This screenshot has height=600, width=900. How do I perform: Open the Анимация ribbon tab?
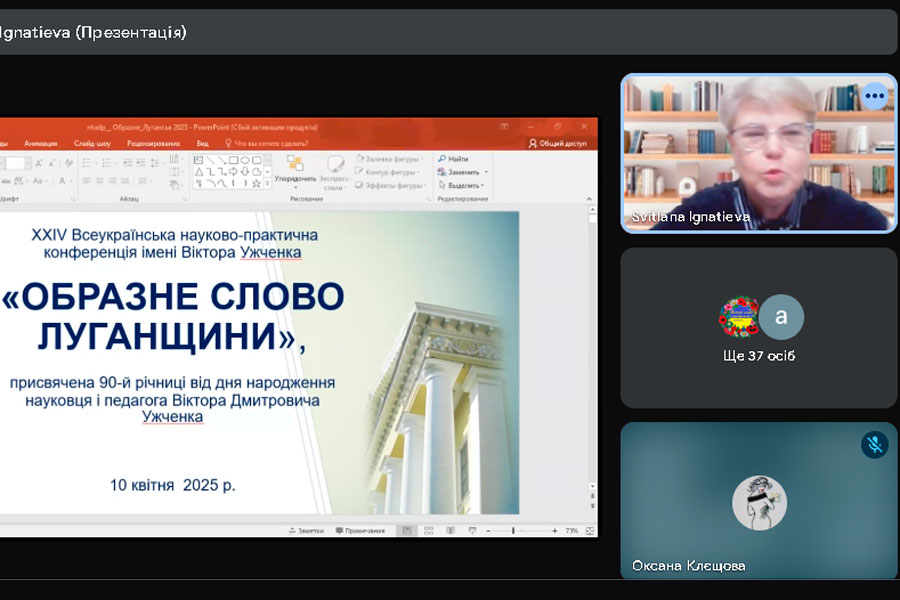coord(41,143)
